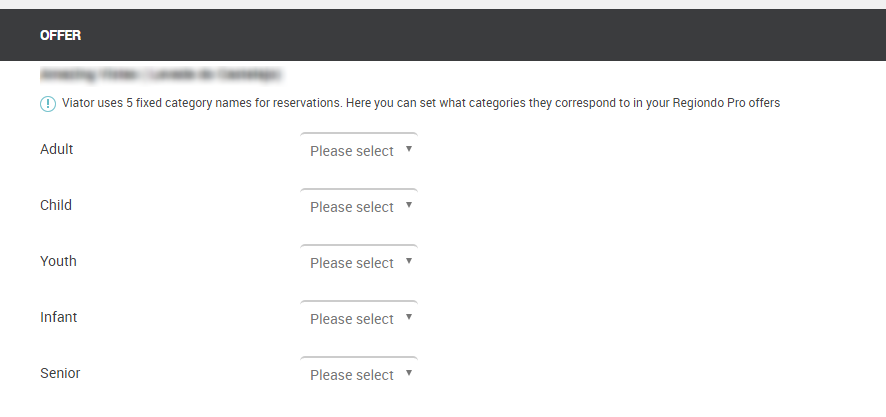The width and height of the screenshot is (886, 417).
Task: Click the Youth label
Action: 58,261
